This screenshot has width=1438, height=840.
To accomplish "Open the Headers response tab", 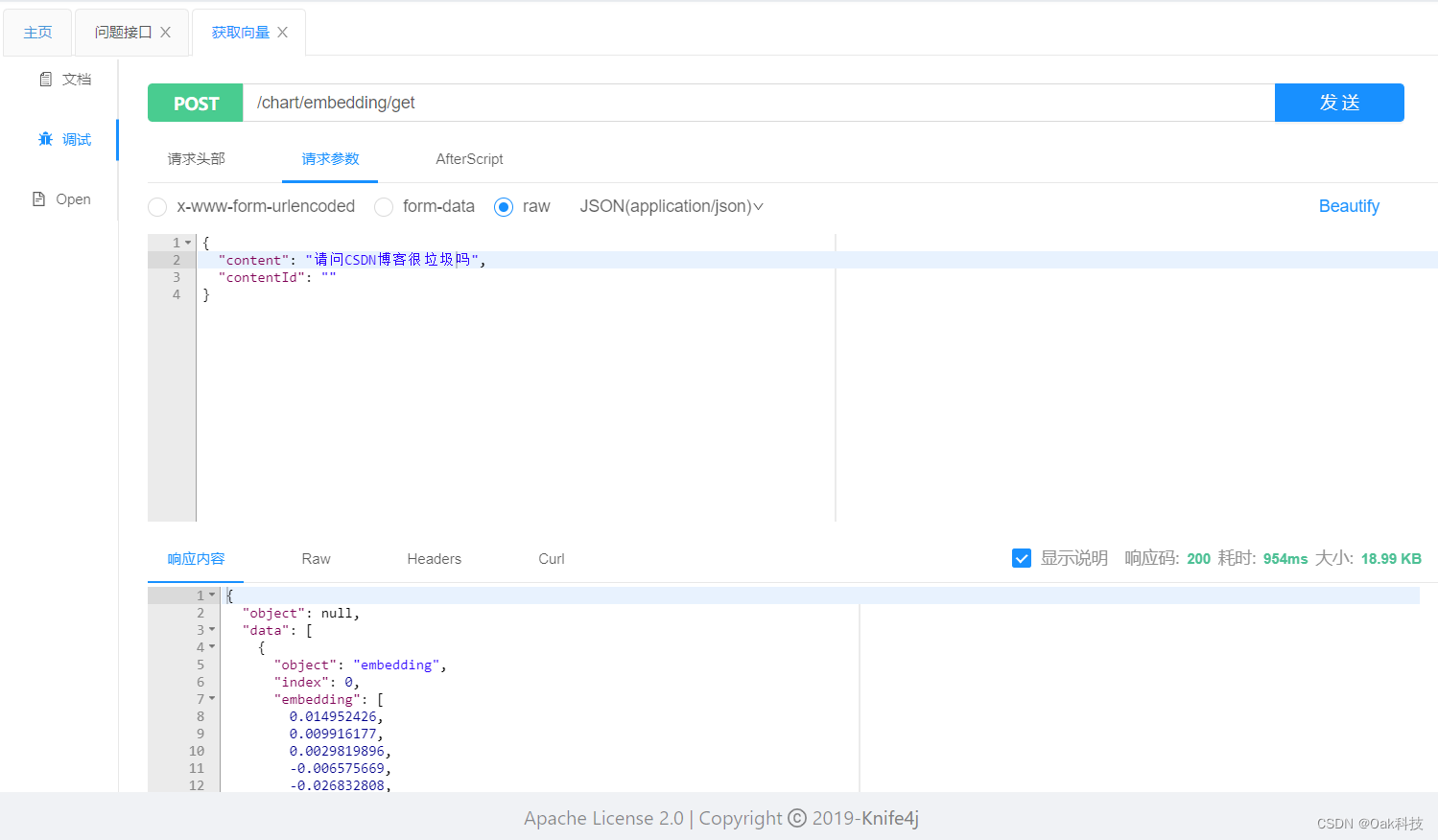I will 434,559.
